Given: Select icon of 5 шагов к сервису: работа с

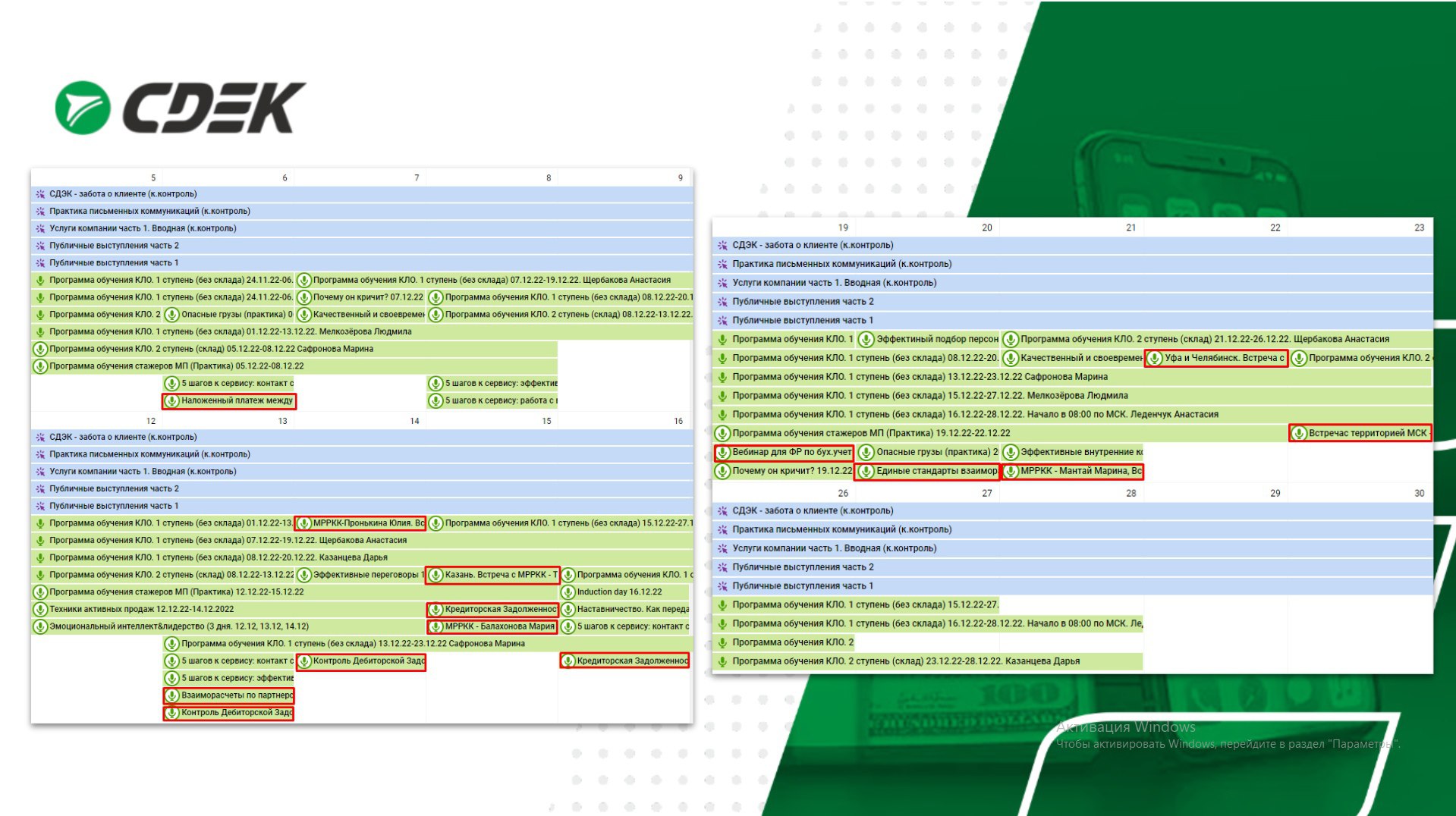Looking at the screenshot, I should click(x=436, y=401).
